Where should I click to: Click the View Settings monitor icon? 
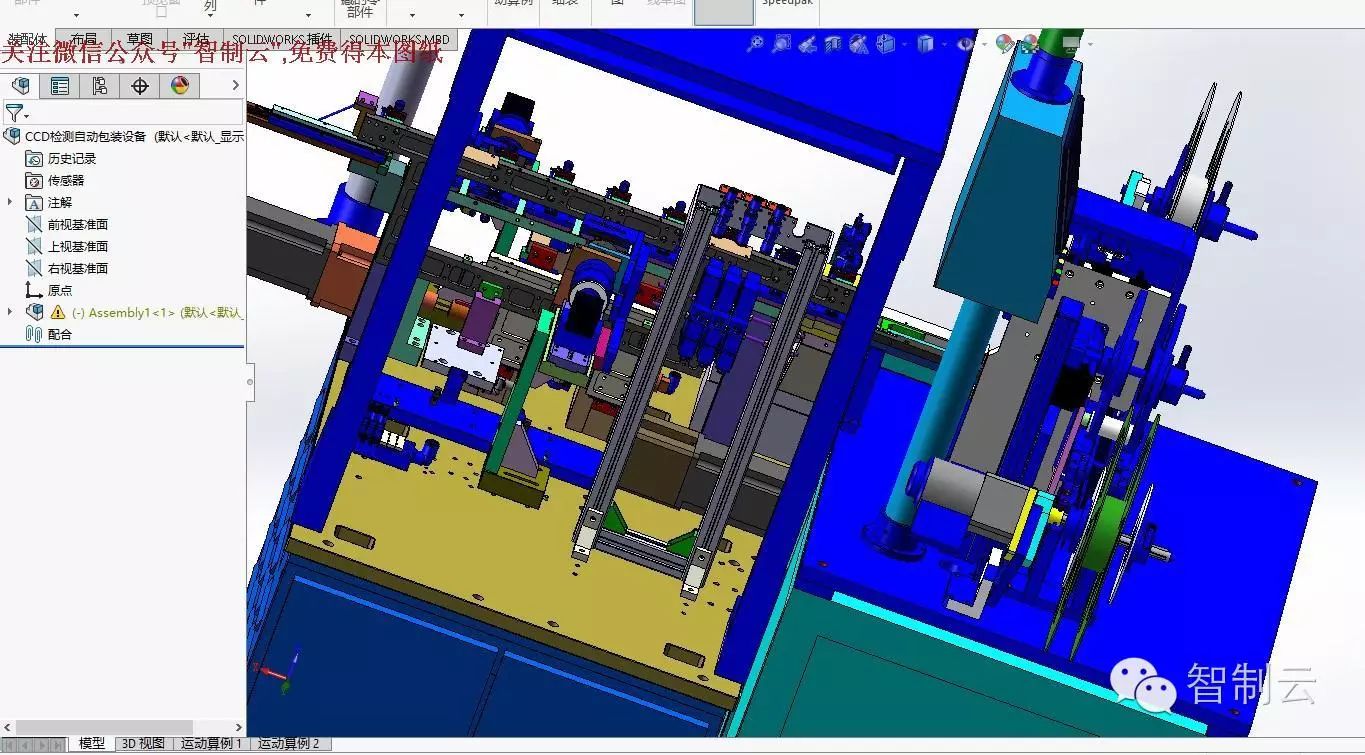pos(1072,43)
